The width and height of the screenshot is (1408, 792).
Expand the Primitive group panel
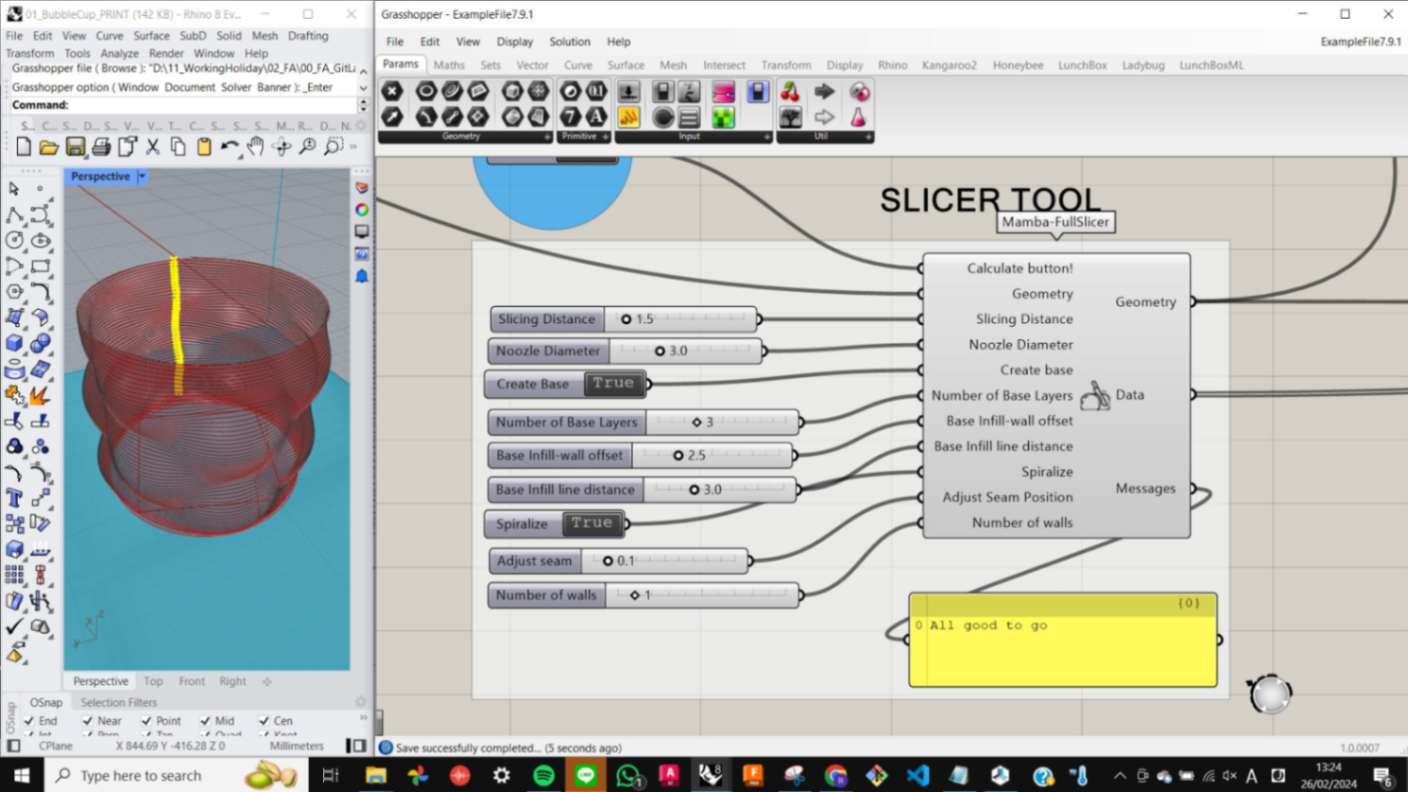click(x=606, y=137)
